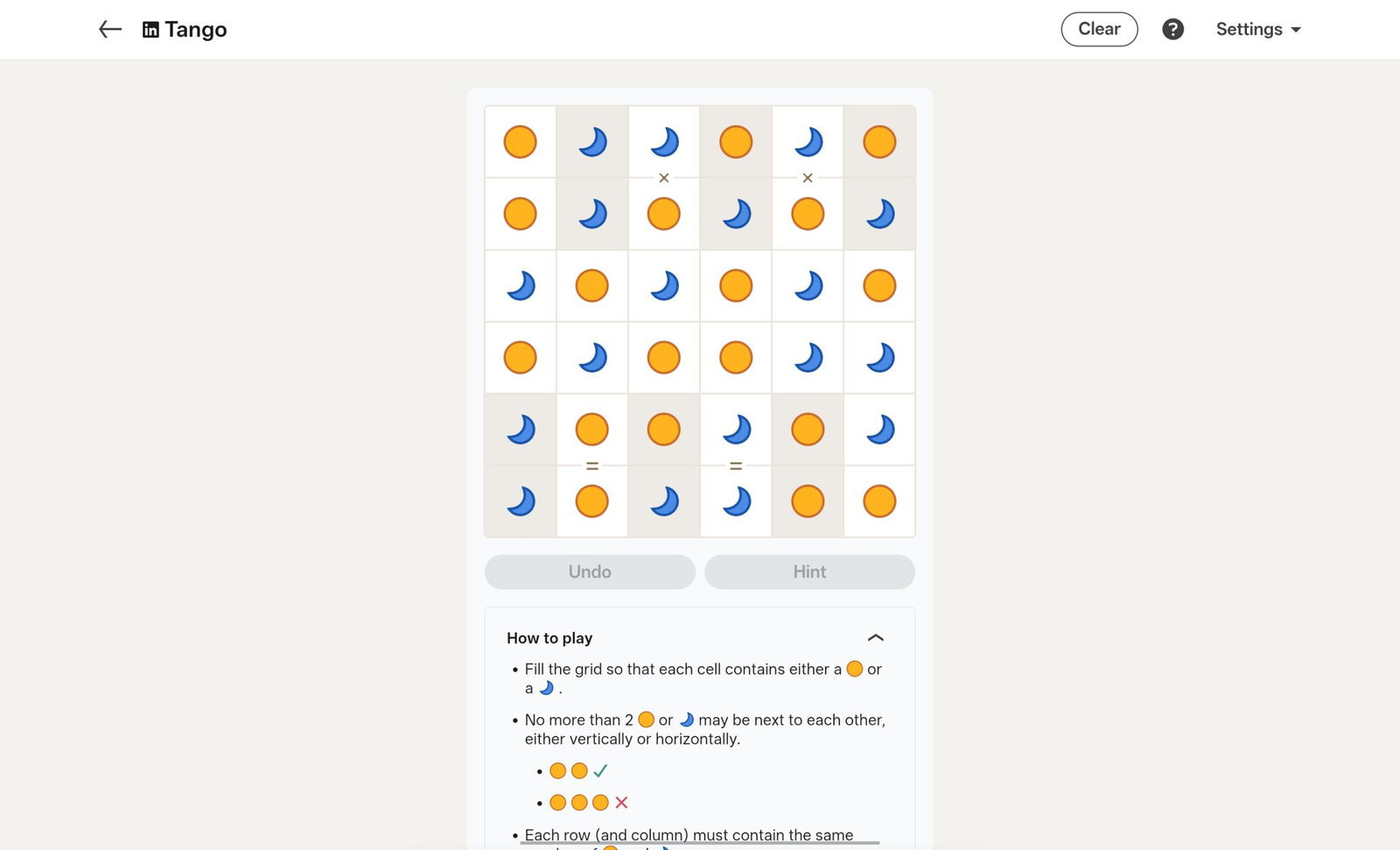The image size is (1400, 850).
Task: Click the moon in first row, second column
Action: click(592, 142)
